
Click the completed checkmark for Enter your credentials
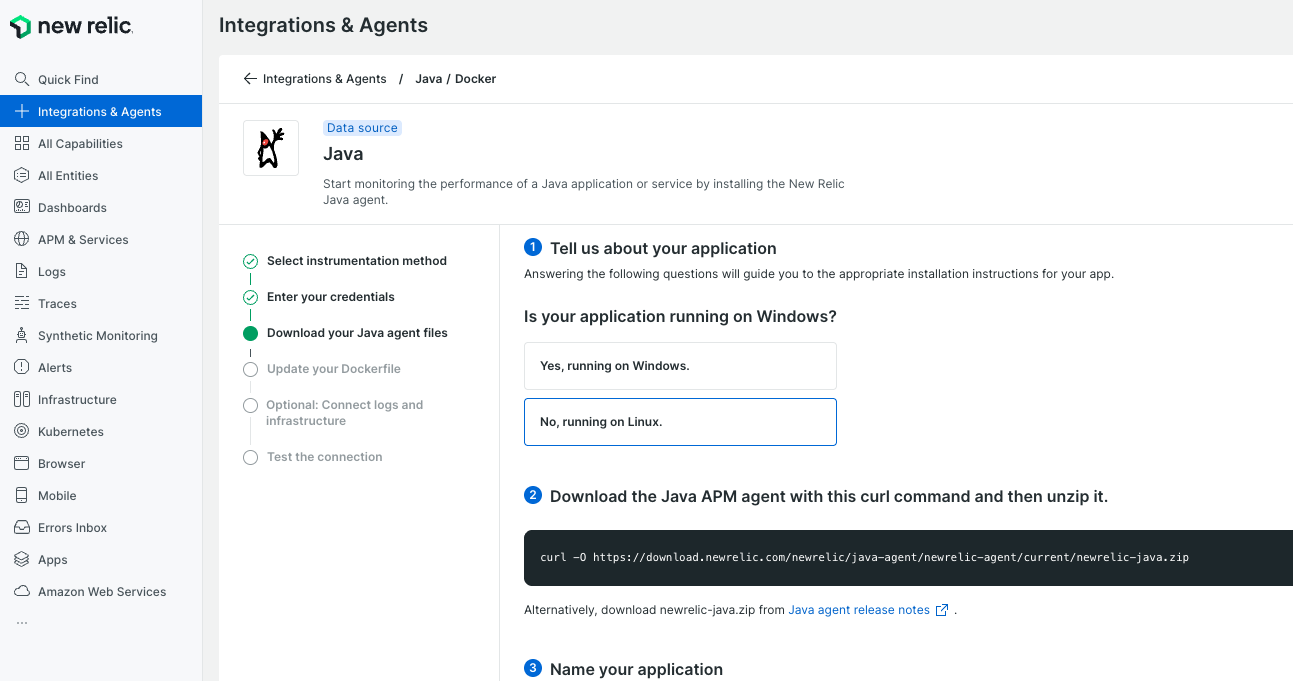click(x=250, y=297)
